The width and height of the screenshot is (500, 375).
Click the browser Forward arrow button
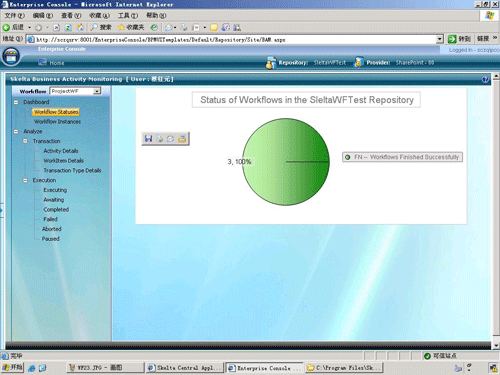[x=39, y=27]
